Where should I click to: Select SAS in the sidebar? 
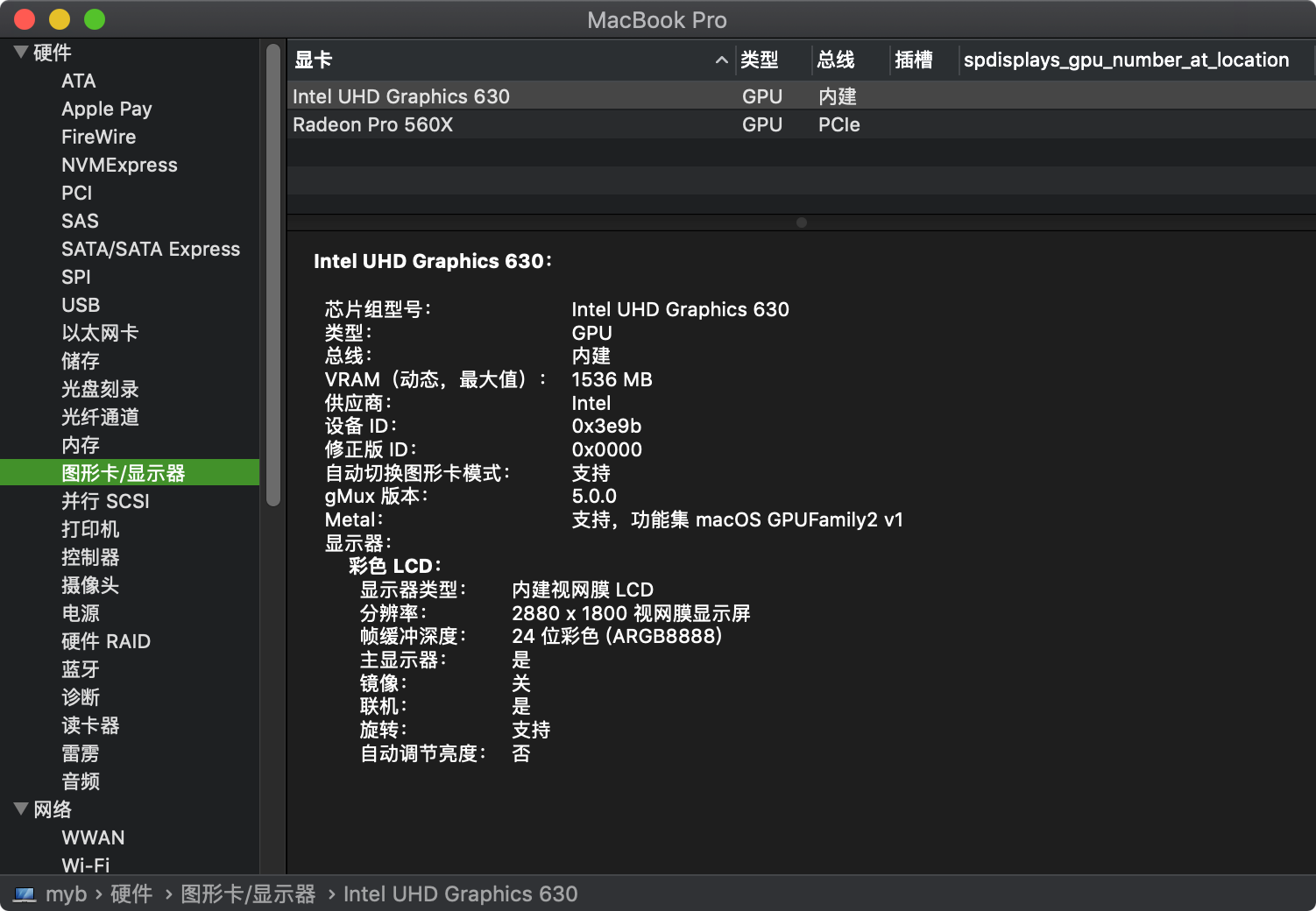80,222
